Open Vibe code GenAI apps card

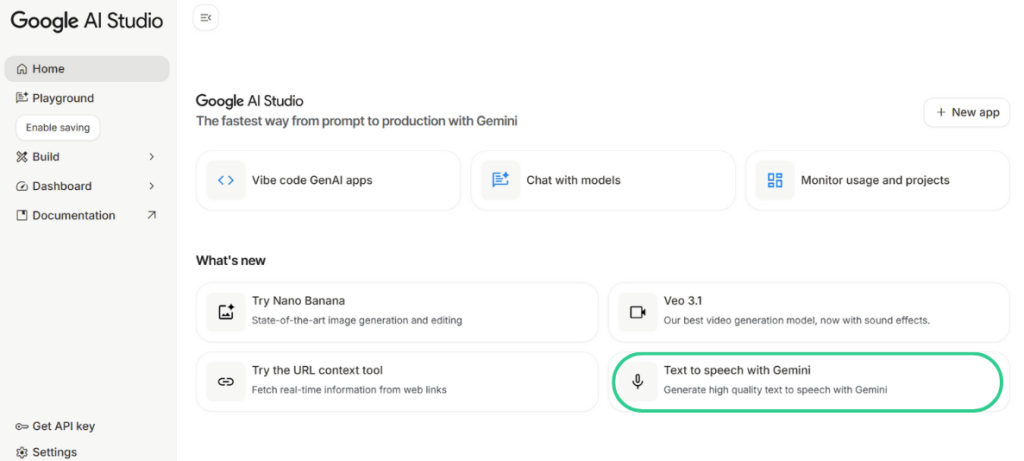point(328,180)
